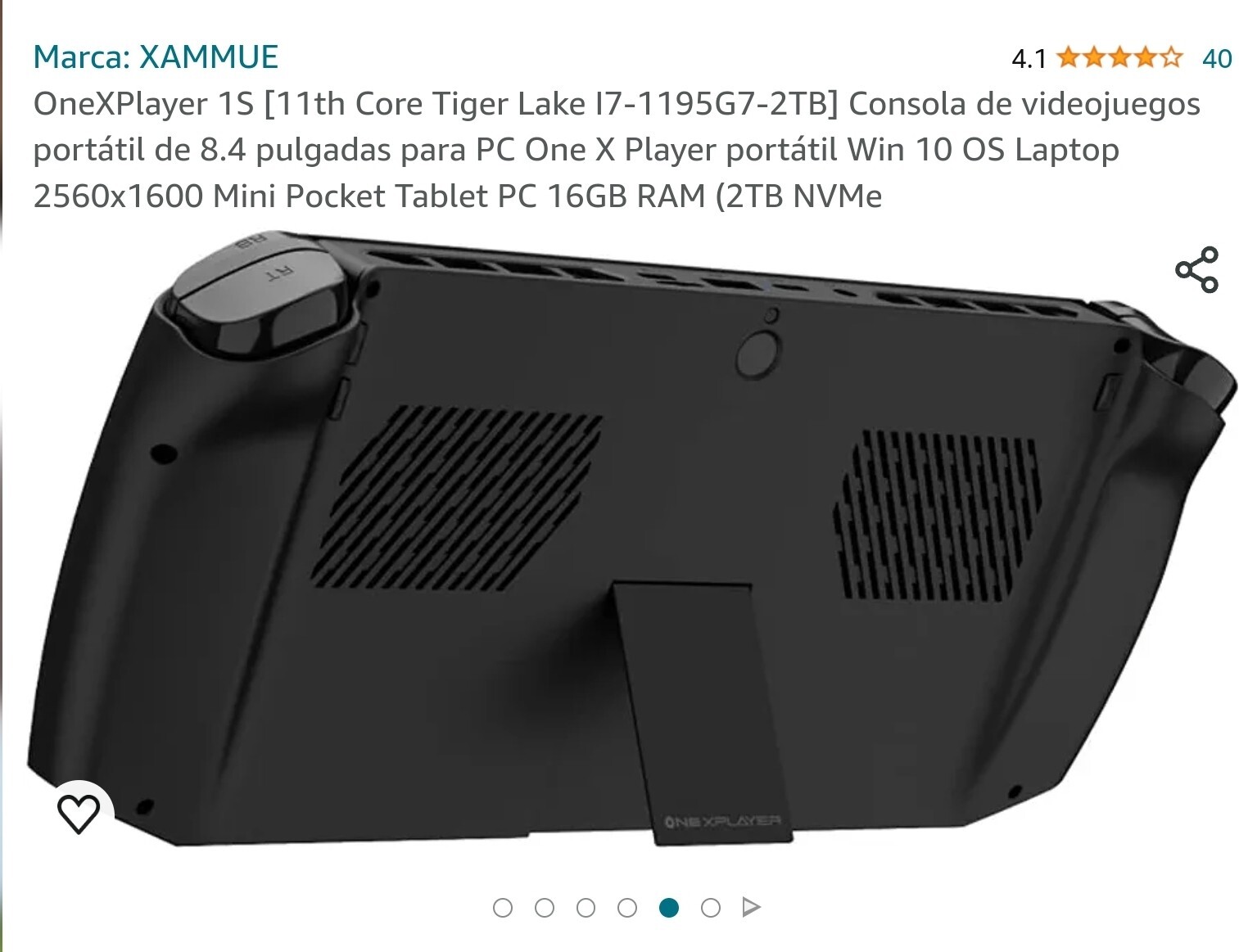The height and width of the screenshot is (952, 1239).
Task: Go to third image indicator dot
Action: coord(586,908)
